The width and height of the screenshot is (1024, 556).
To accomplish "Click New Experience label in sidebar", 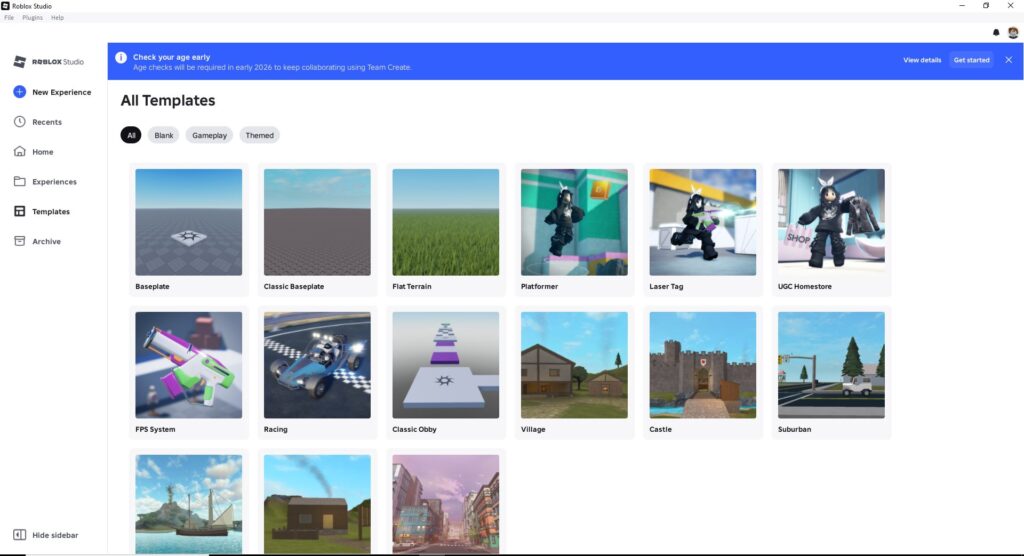I will 61,92.
